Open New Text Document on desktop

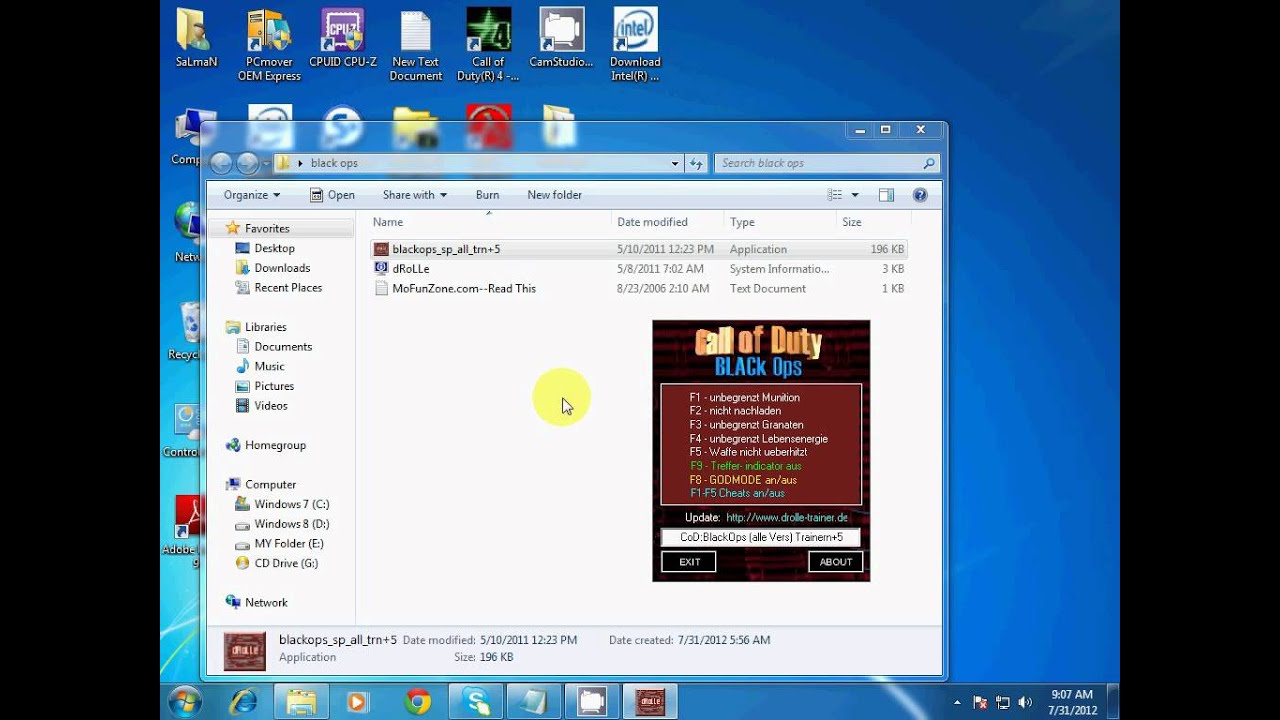416,45
